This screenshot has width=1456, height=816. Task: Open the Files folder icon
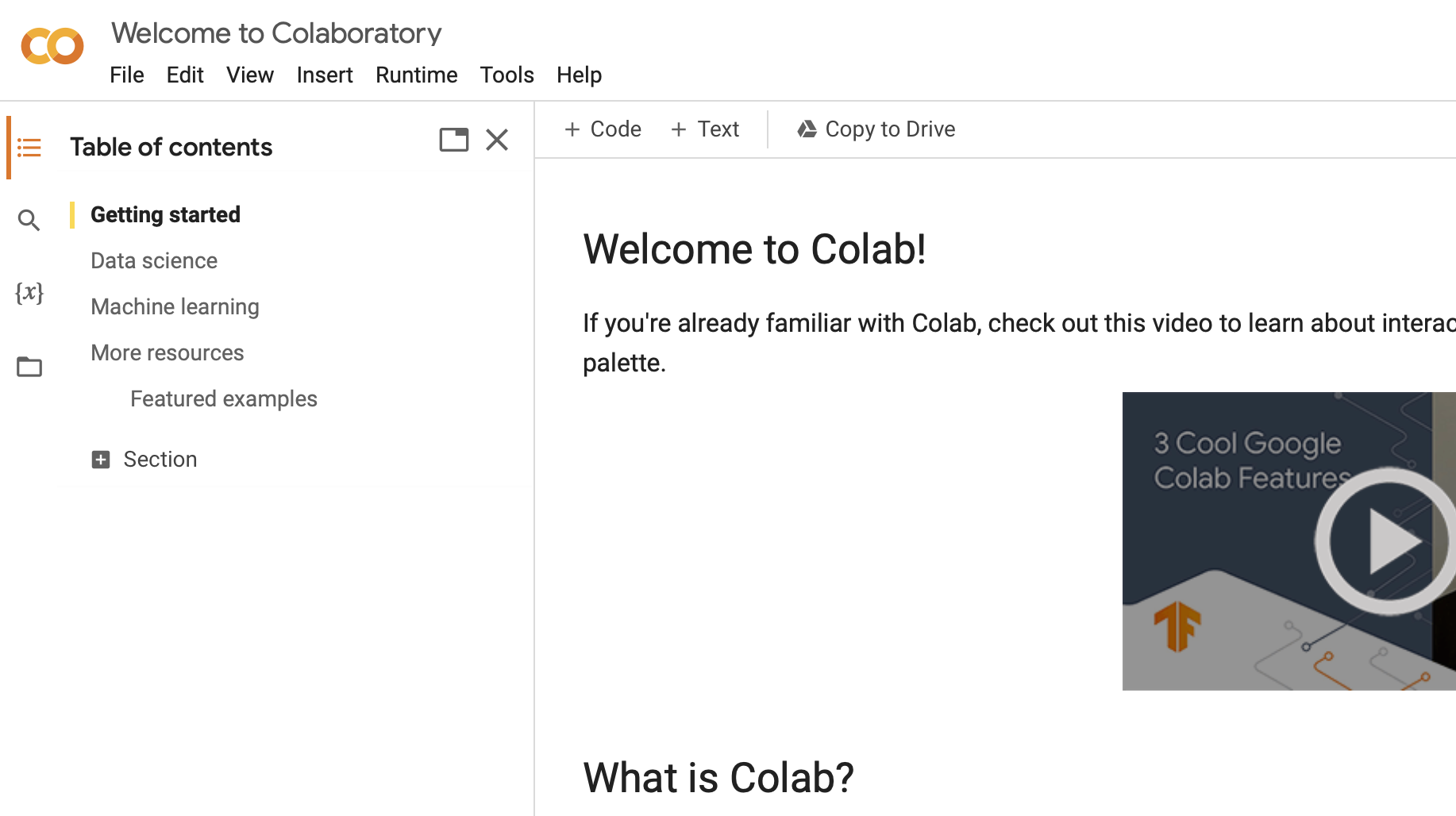(29, 367)
